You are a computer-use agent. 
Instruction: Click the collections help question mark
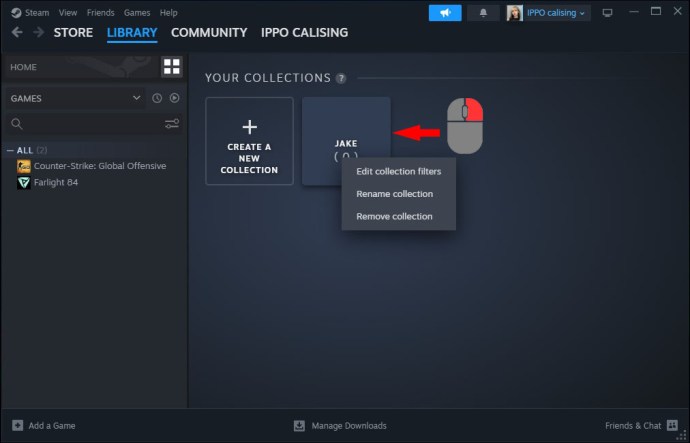[341, 78]
